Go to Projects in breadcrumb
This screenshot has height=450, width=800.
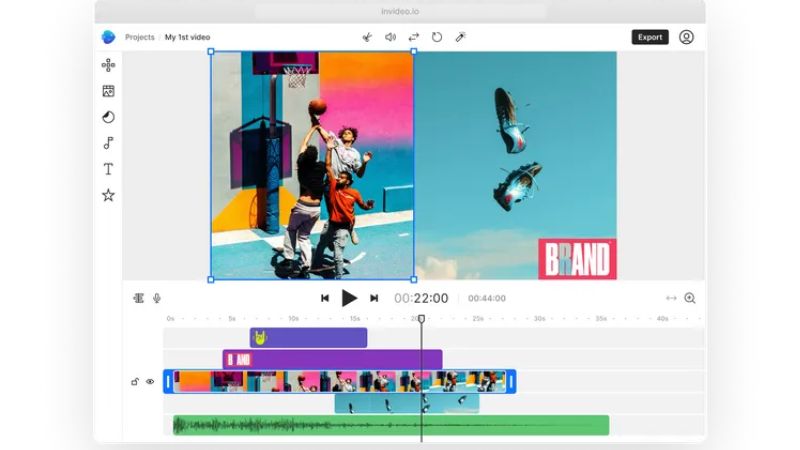pos(139,37)
